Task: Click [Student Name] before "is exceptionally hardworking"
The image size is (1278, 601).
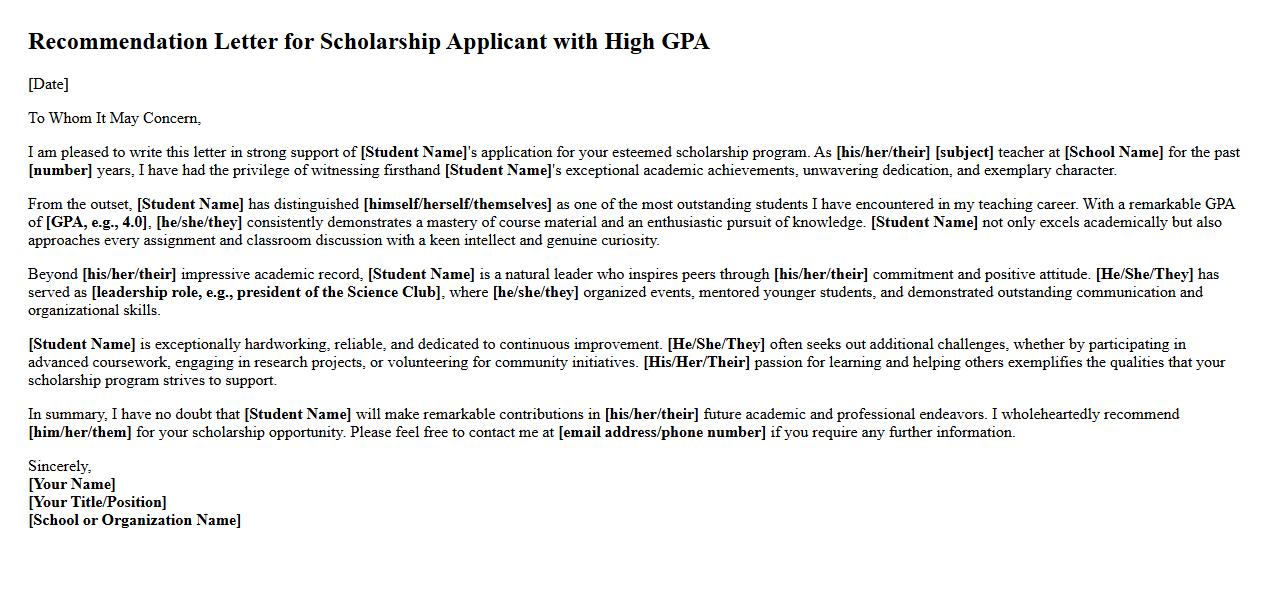Action: [81, 344]
